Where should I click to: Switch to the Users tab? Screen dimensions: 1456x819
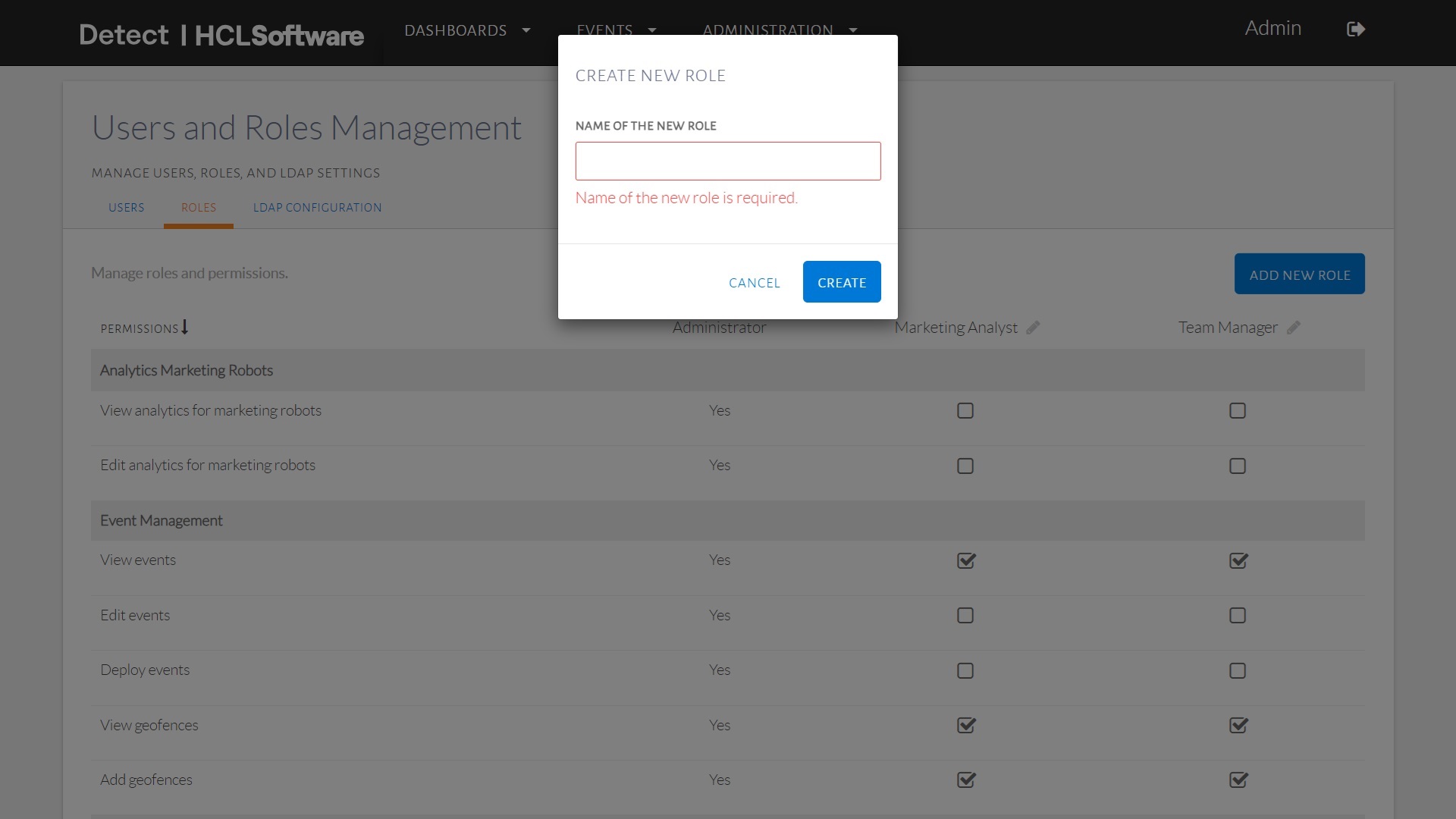click(126, 208)
